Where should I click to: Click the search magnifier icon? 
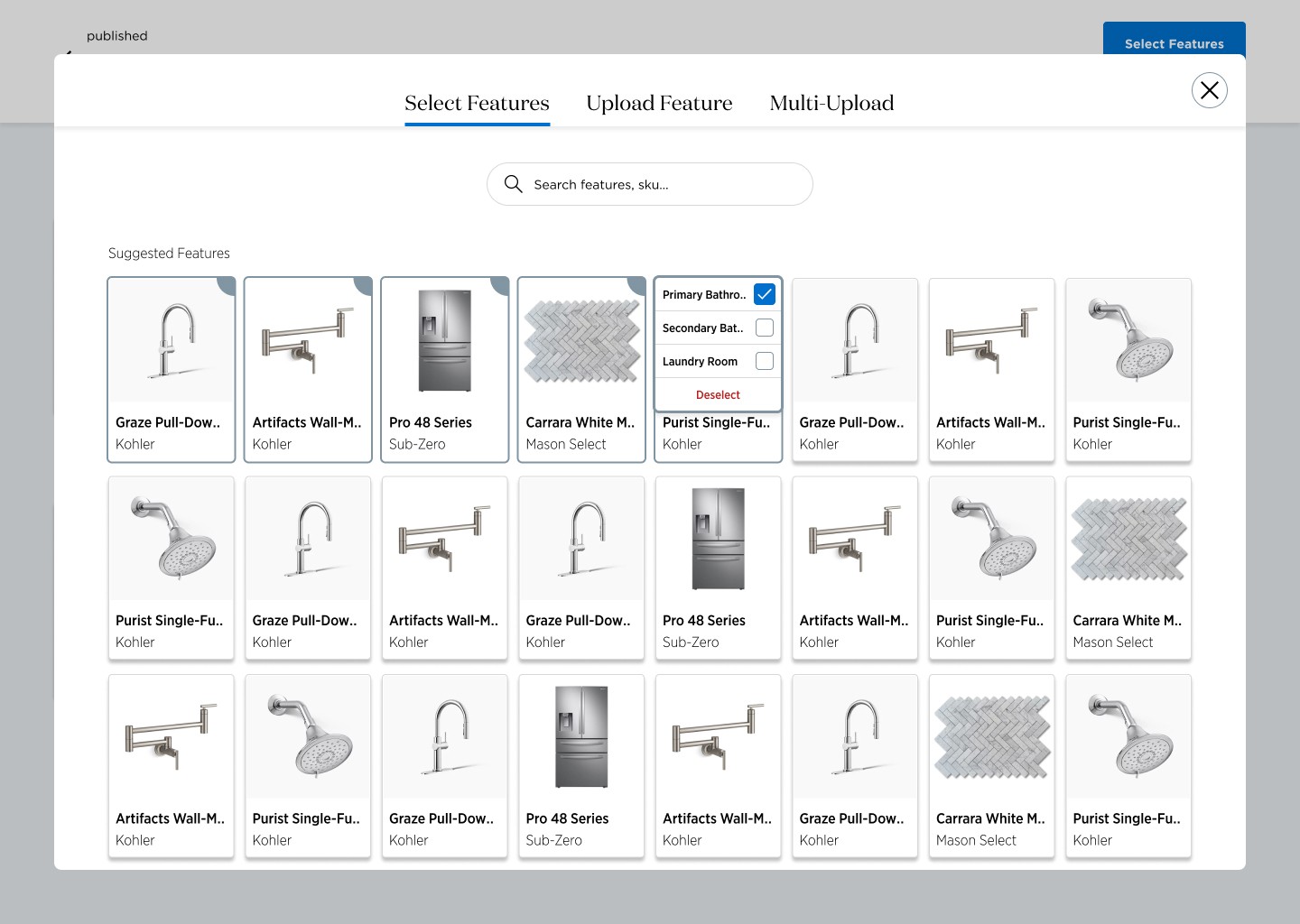(514, 184)
